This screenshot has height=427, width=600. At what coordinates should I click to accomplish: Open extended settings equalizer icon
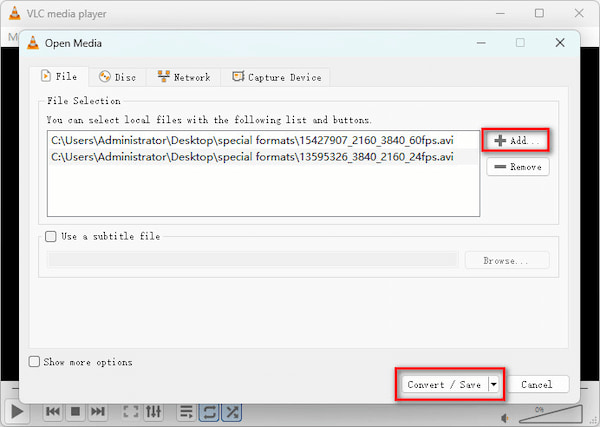(x=153, y=412)
